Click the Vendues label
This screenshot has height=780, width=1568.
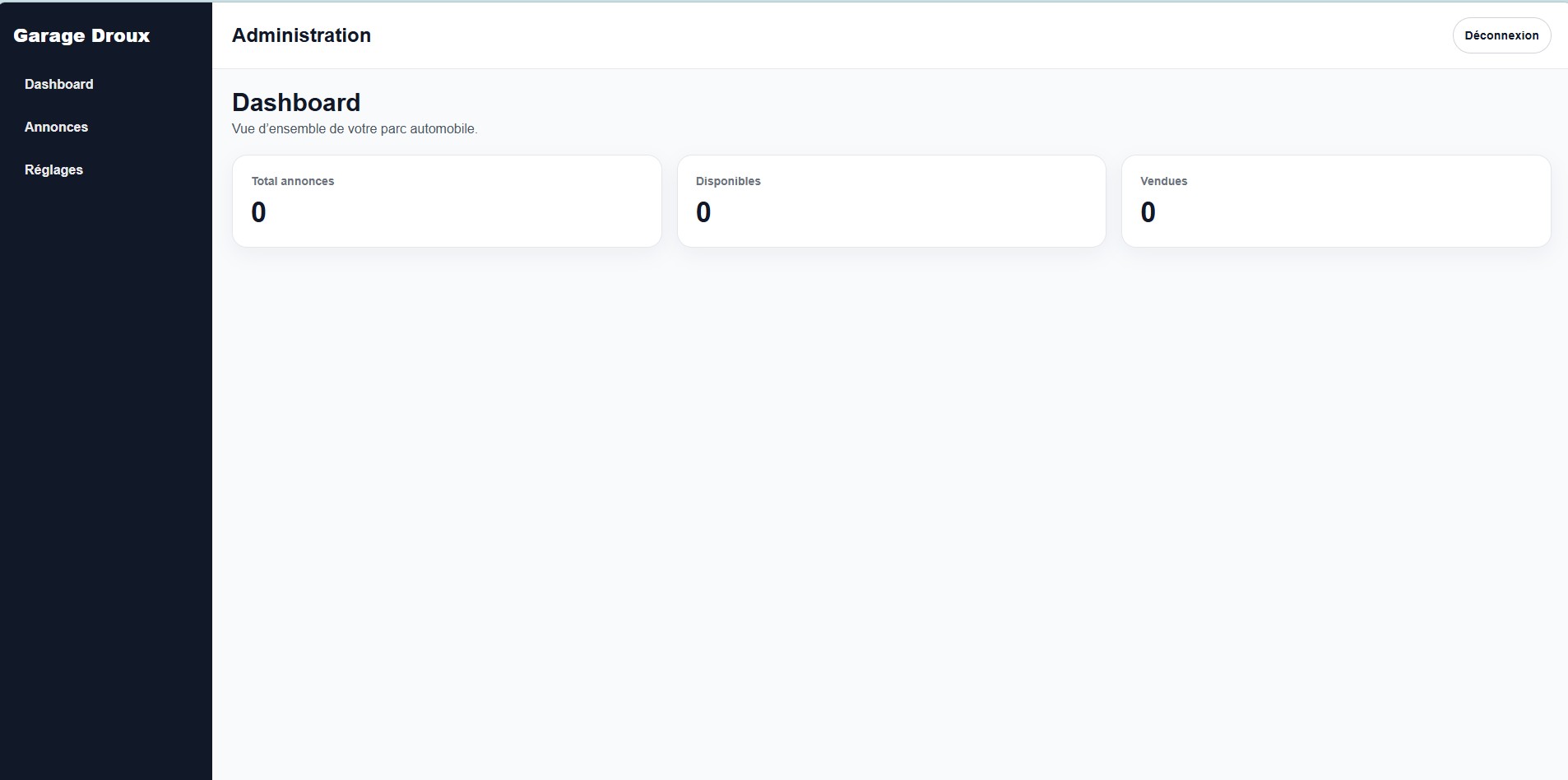(x=1163, y=181)
